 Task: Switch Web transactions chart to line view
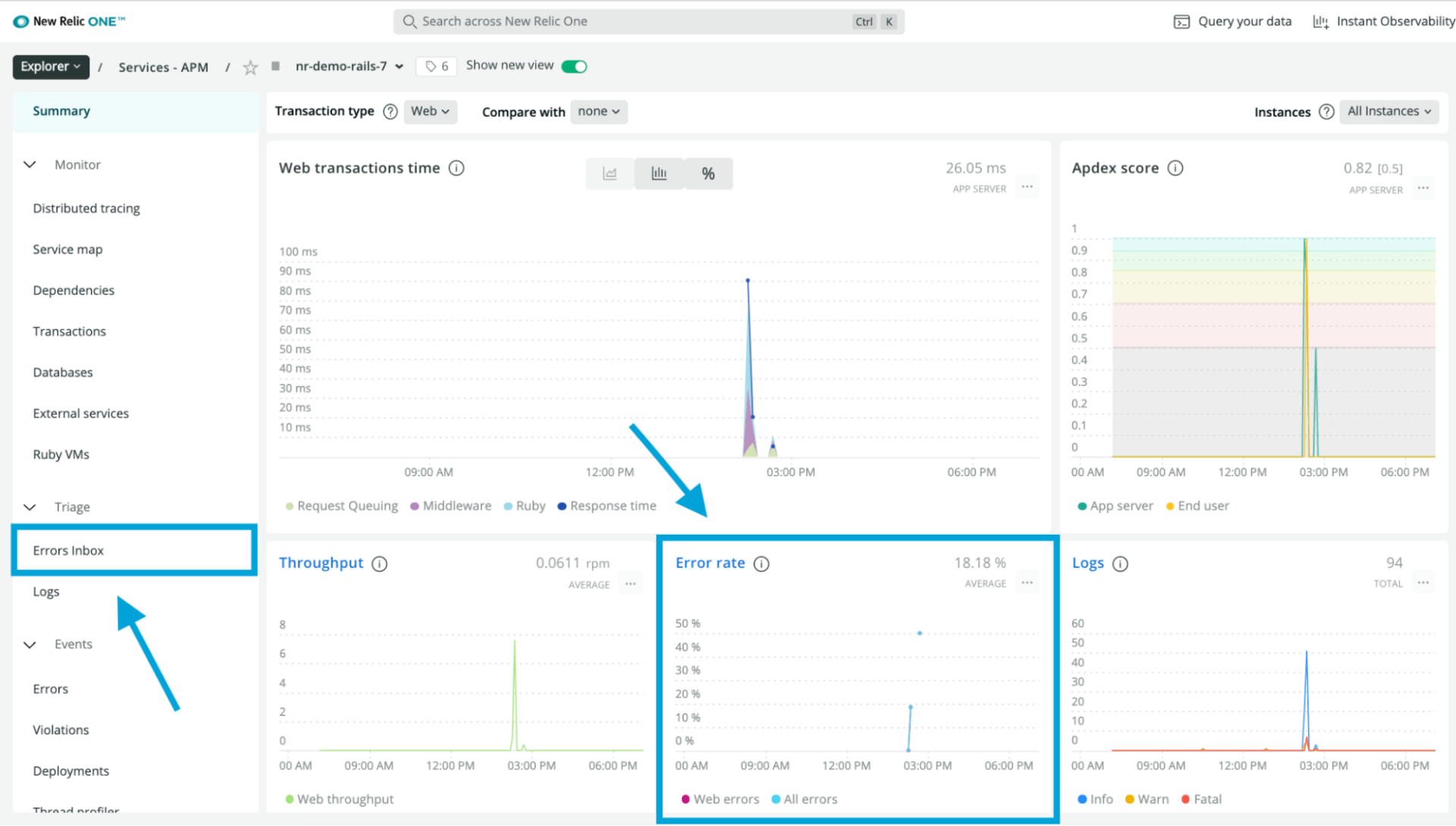point(609,173)
